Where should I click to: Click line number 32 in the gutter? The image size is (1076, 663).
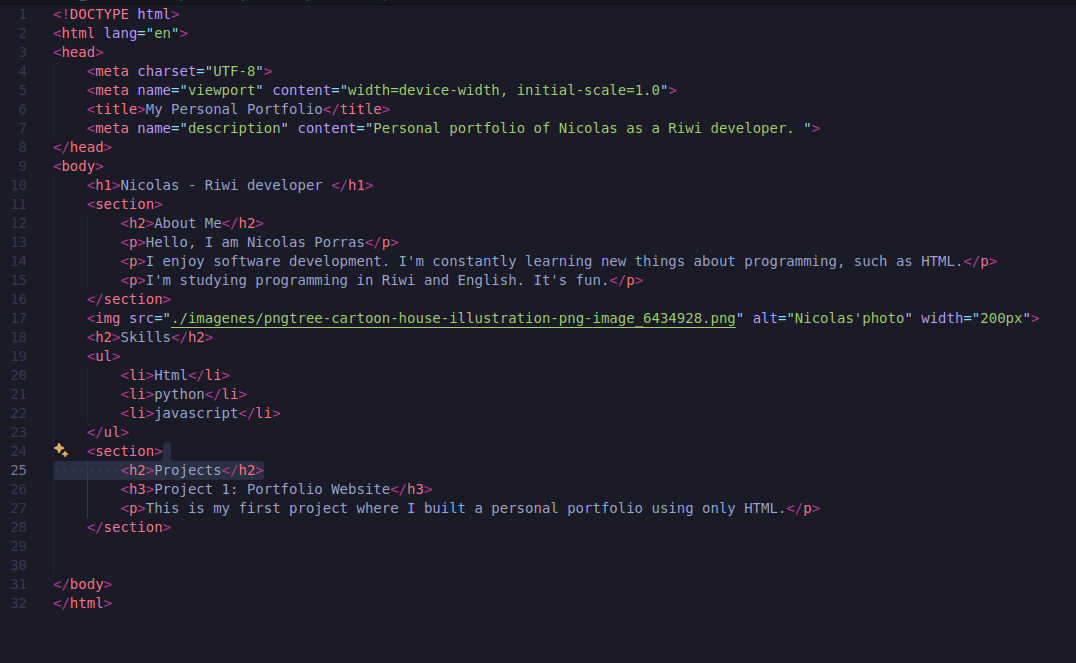pos(19,603)
